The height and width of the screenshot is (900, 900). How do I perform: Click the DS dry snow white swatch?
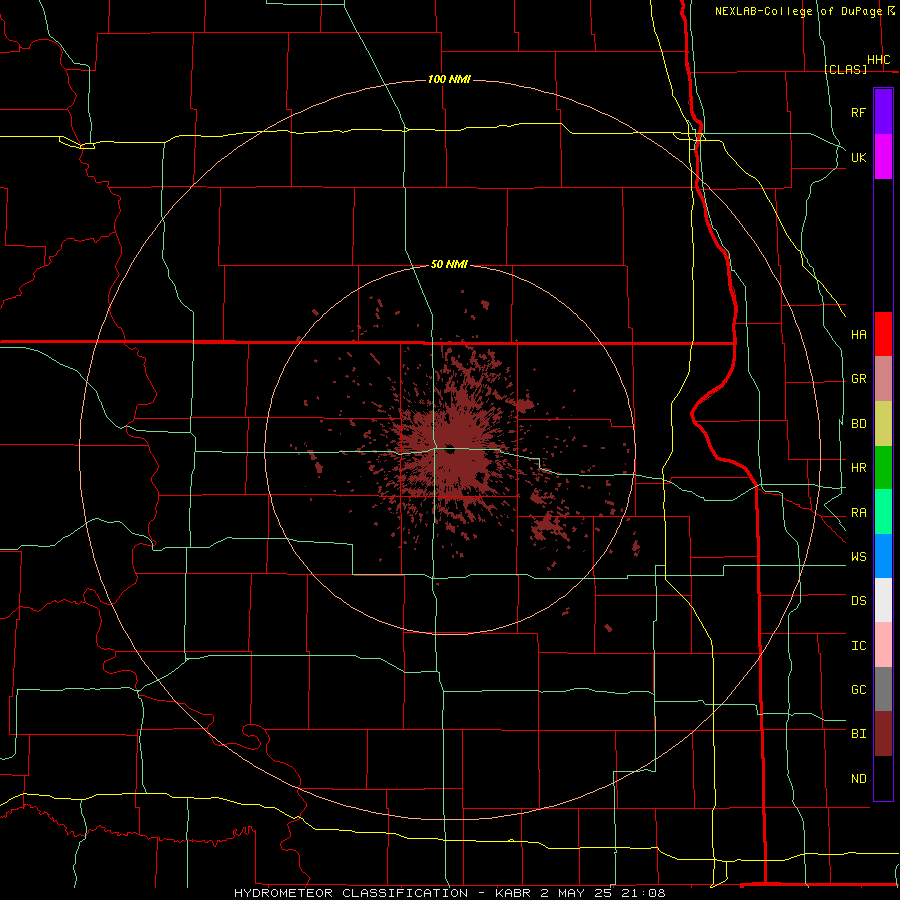(x=883, y=600)
